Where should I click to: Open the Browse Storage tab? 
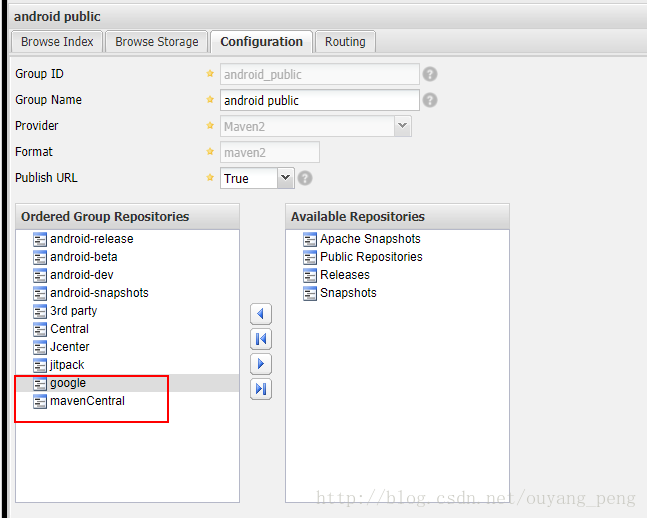157,42
